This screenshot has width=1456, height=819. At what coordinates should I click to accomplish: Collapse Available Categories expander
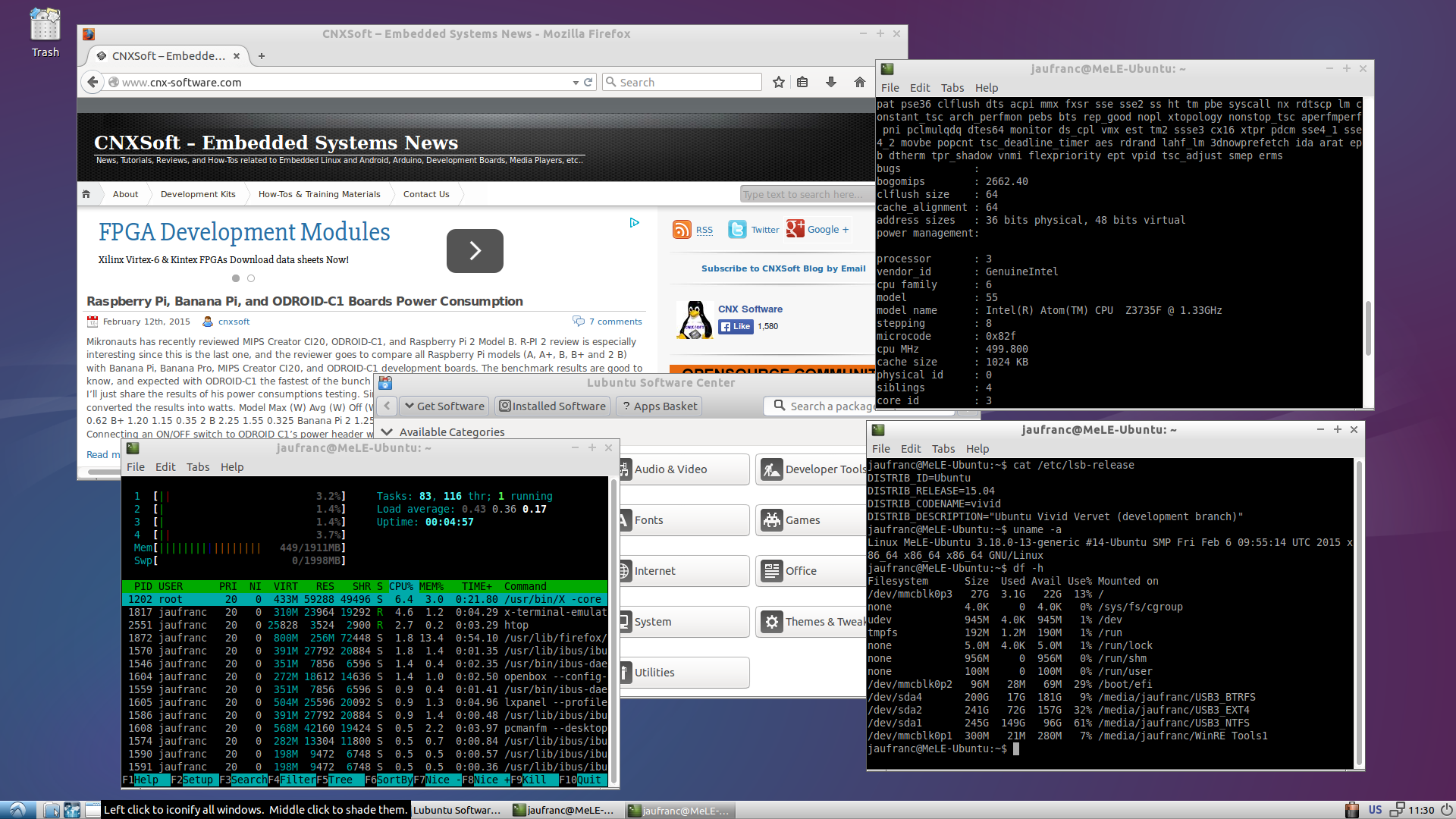click(387, 431)
